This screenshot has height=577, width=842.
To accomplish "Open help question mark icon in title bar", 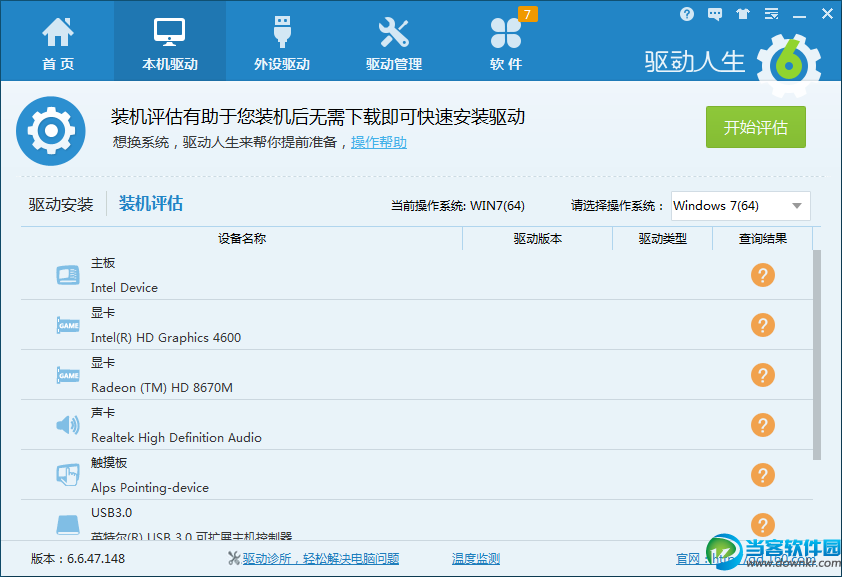I will [686, 14].
